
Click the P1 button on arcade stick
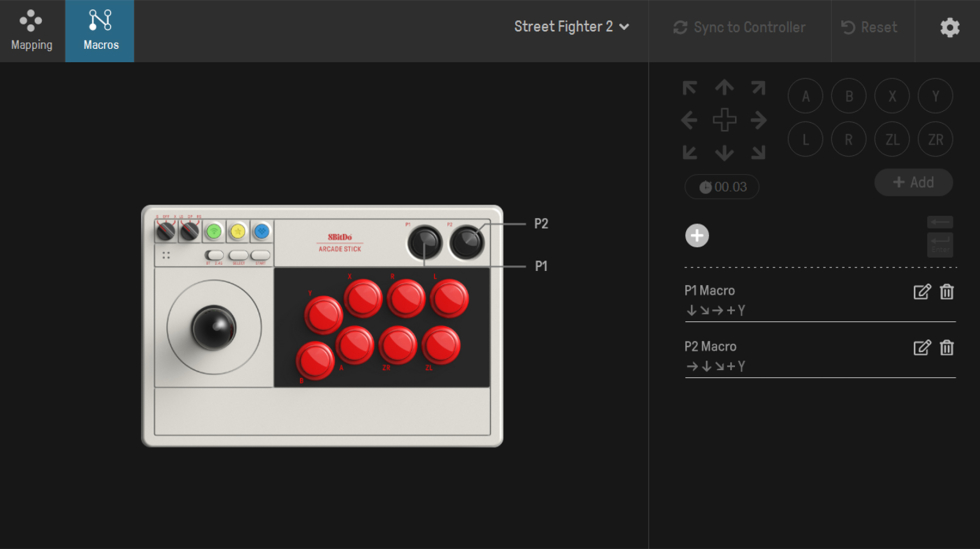click(425, 243)
